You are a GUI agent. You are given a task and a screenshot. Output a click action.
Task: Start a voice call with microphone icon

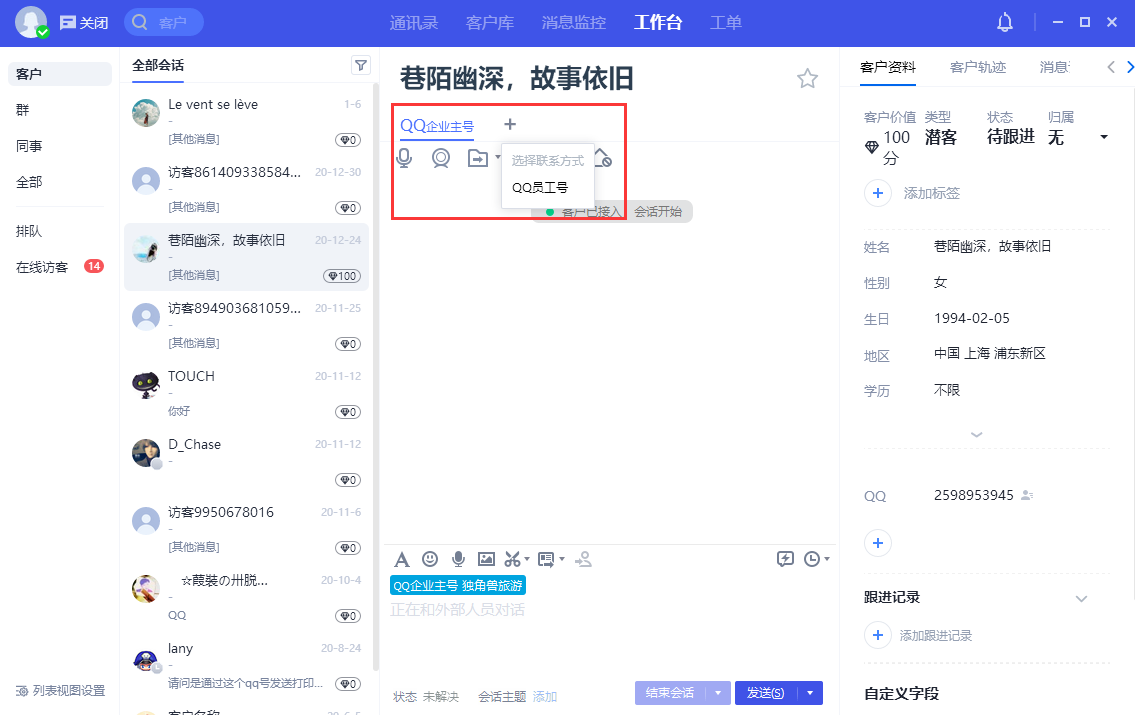point(405,158)
